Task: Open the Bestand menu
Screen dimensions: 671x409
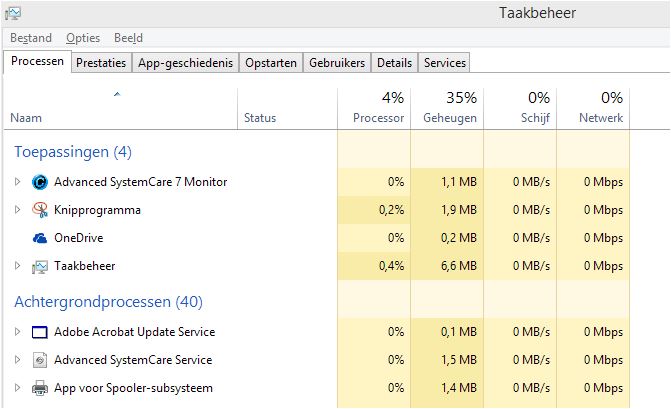Action: click(31, 38)
